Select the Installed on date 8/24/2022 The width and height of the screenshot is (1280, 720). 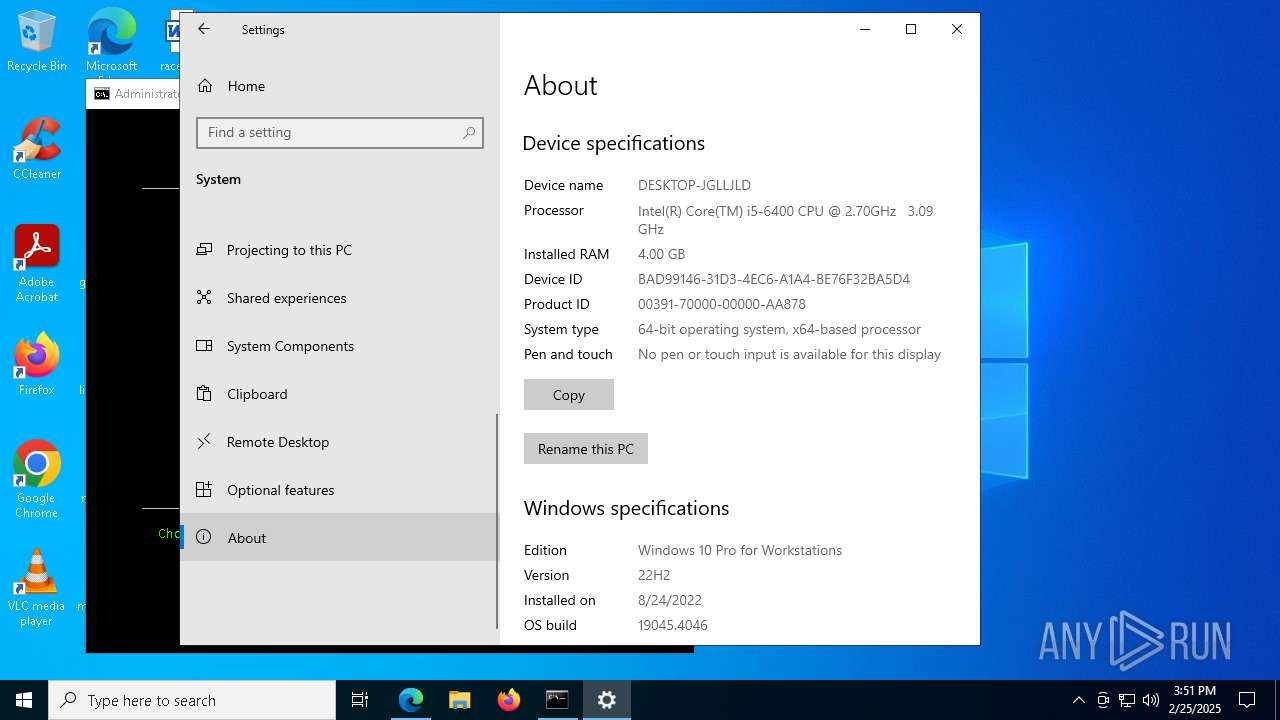coord(670,600)
